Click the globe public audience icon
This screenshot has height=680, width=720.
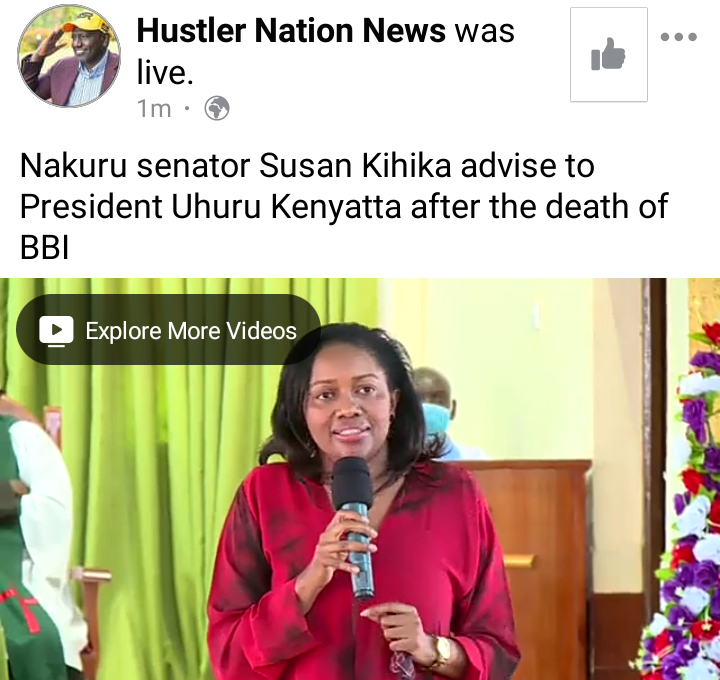click(x=217, y=108)
